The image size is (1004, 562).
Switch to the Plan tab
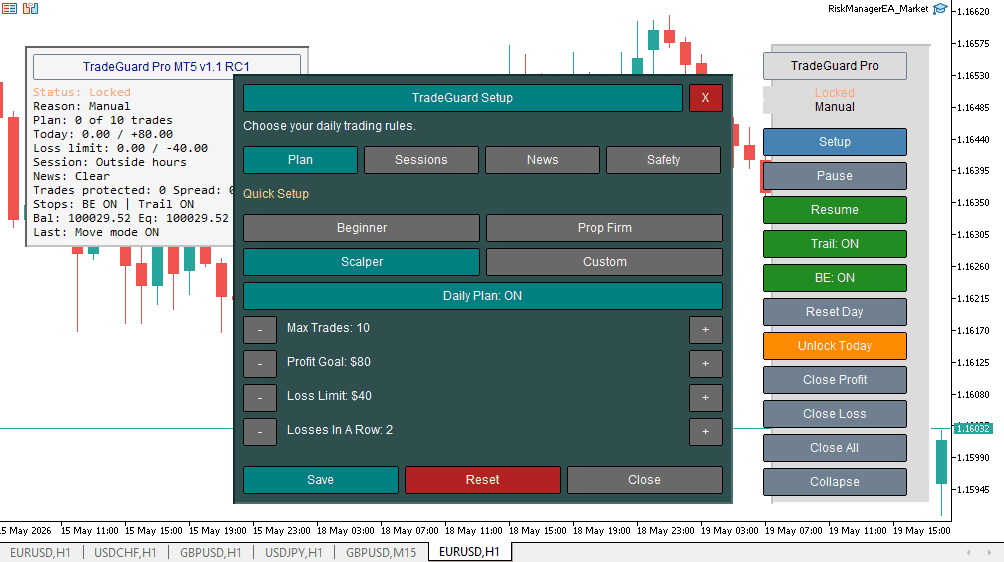300,160
